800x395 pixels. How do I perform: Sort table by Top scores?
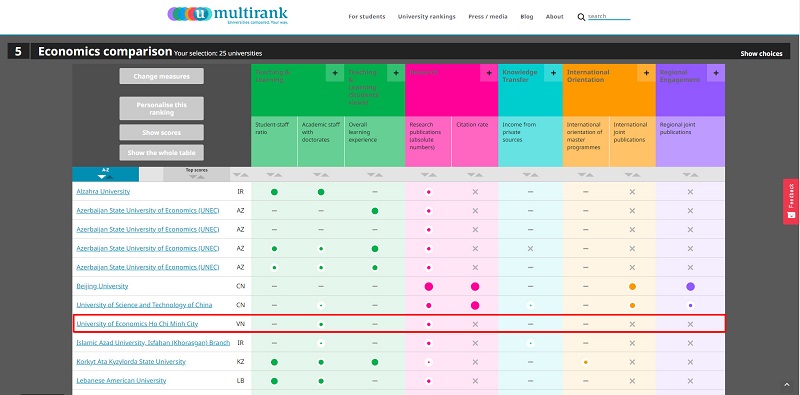(x=196, y=174)
